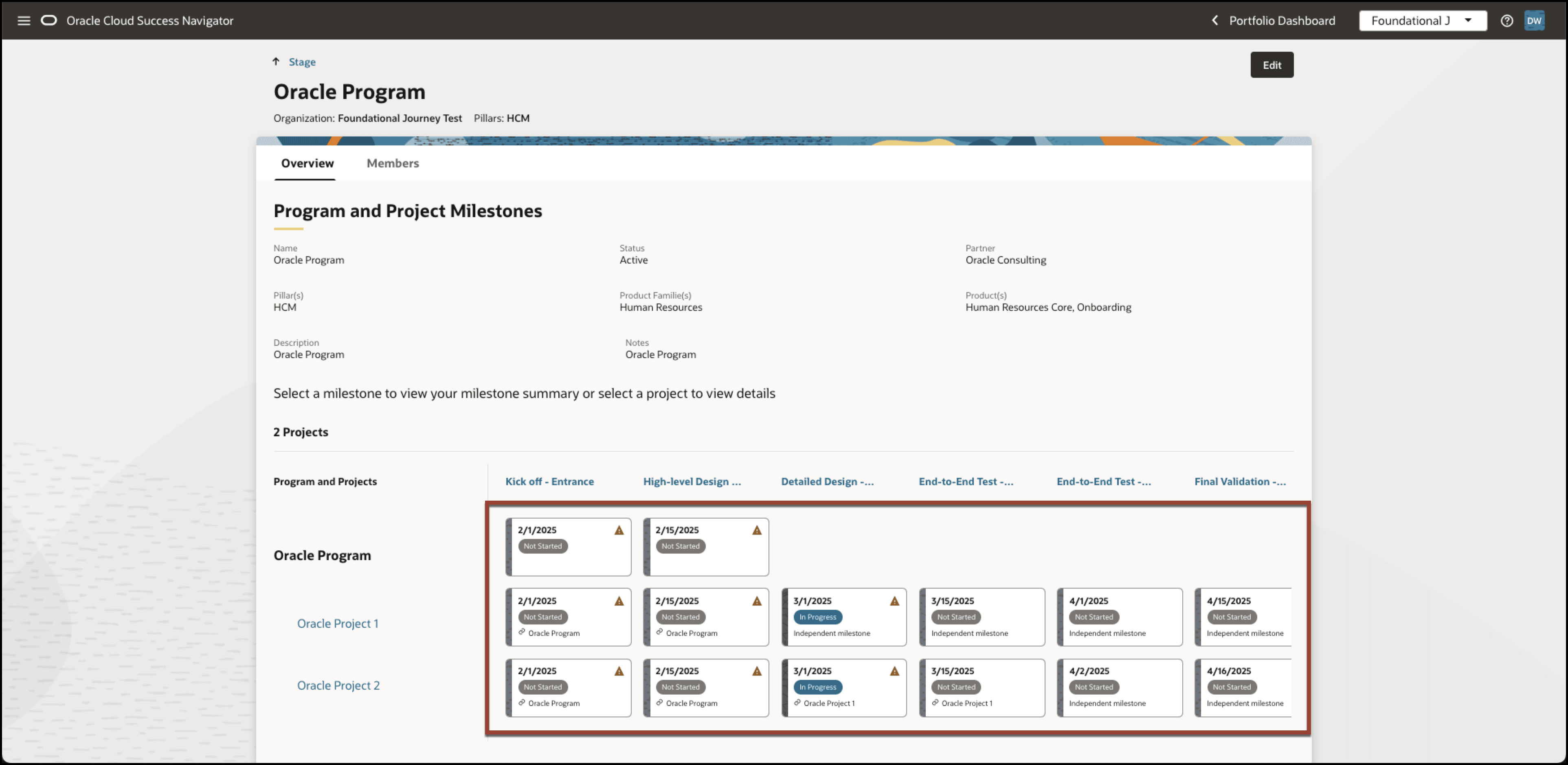Click warning icon on Oracle Project 1 3/1/2025 card
Screen dimensions: 1568x765
tap(894, 601)
